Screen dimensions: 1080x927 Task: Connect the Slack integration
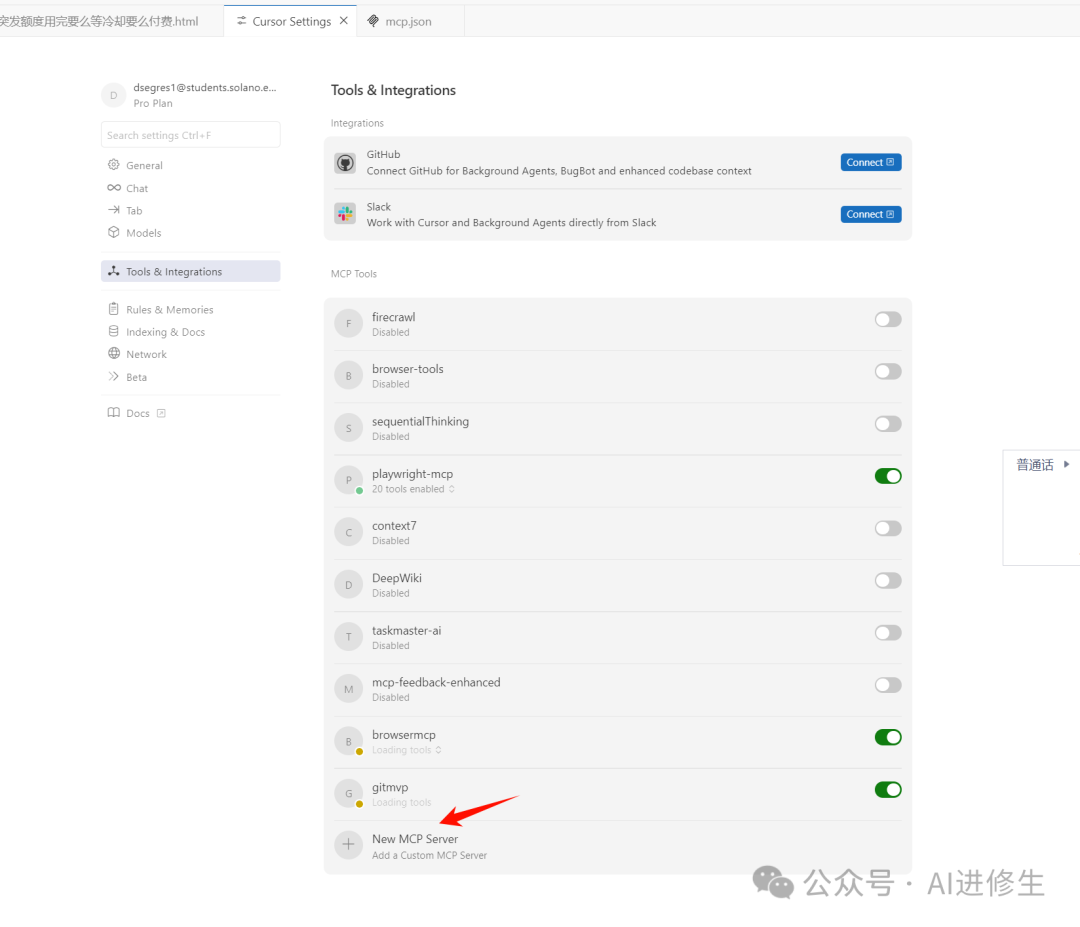[871, 214]
